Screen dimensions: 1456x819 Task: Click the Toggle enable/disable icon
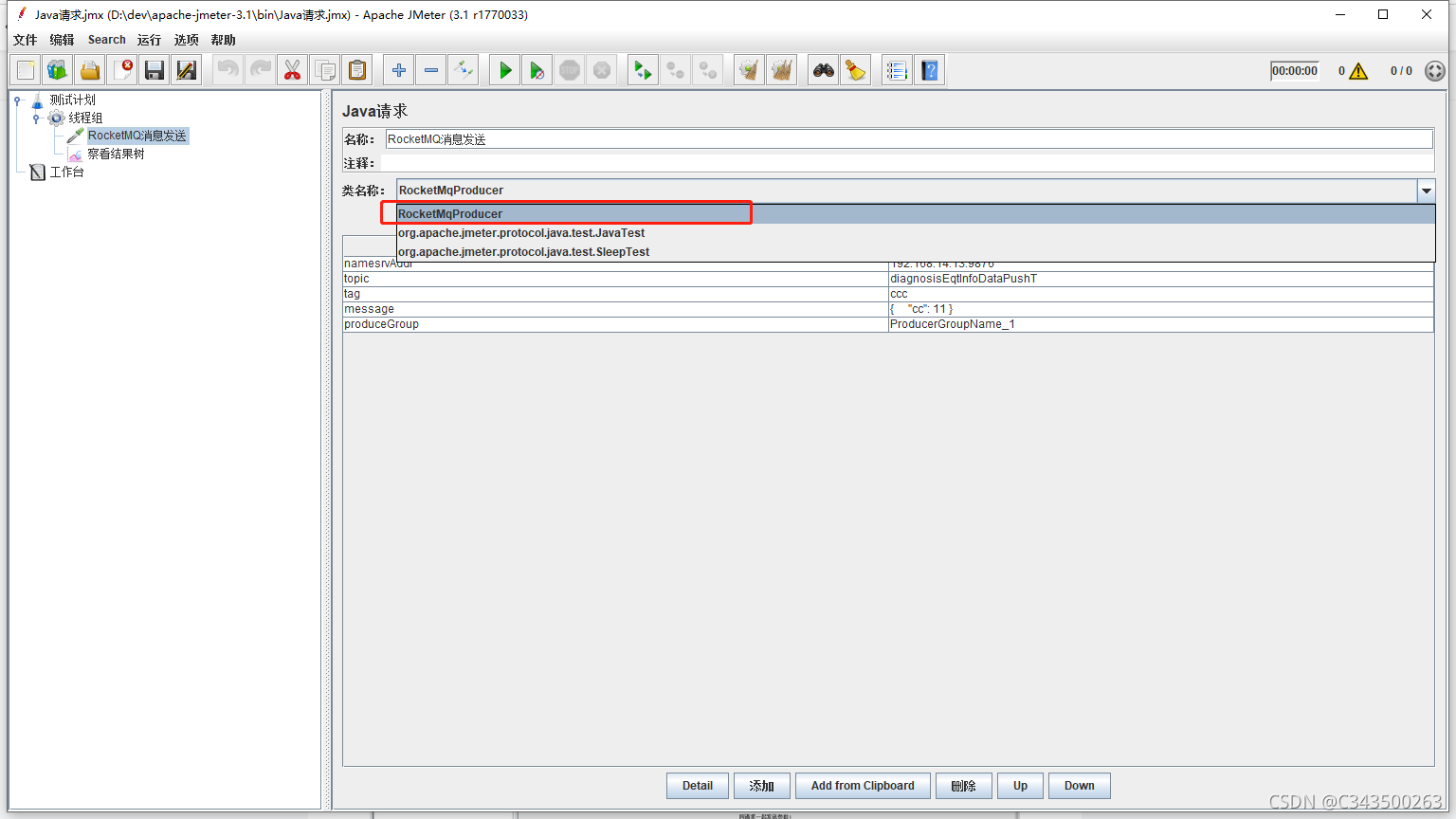464,70
